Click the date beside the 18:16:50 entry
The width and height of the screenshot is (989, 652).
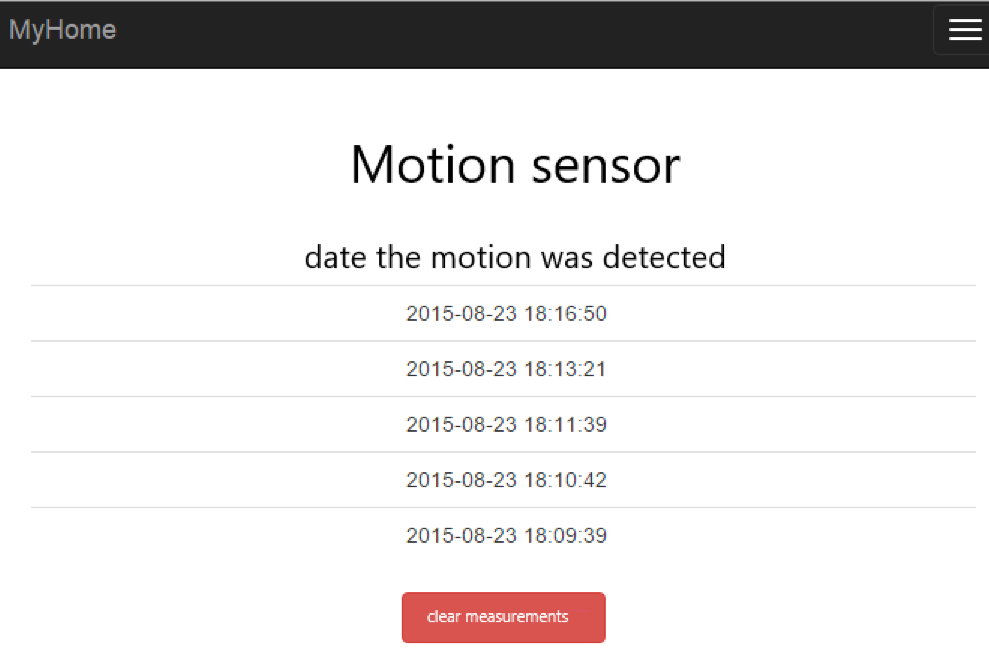tap(461, 314)
